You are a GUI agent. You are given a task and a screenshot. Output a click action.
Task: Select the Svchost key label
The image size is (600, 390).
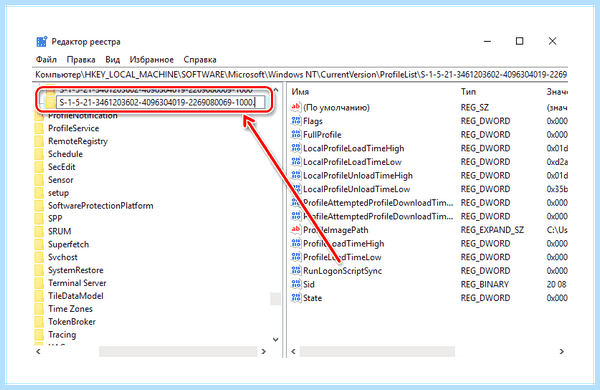[63, 257]
